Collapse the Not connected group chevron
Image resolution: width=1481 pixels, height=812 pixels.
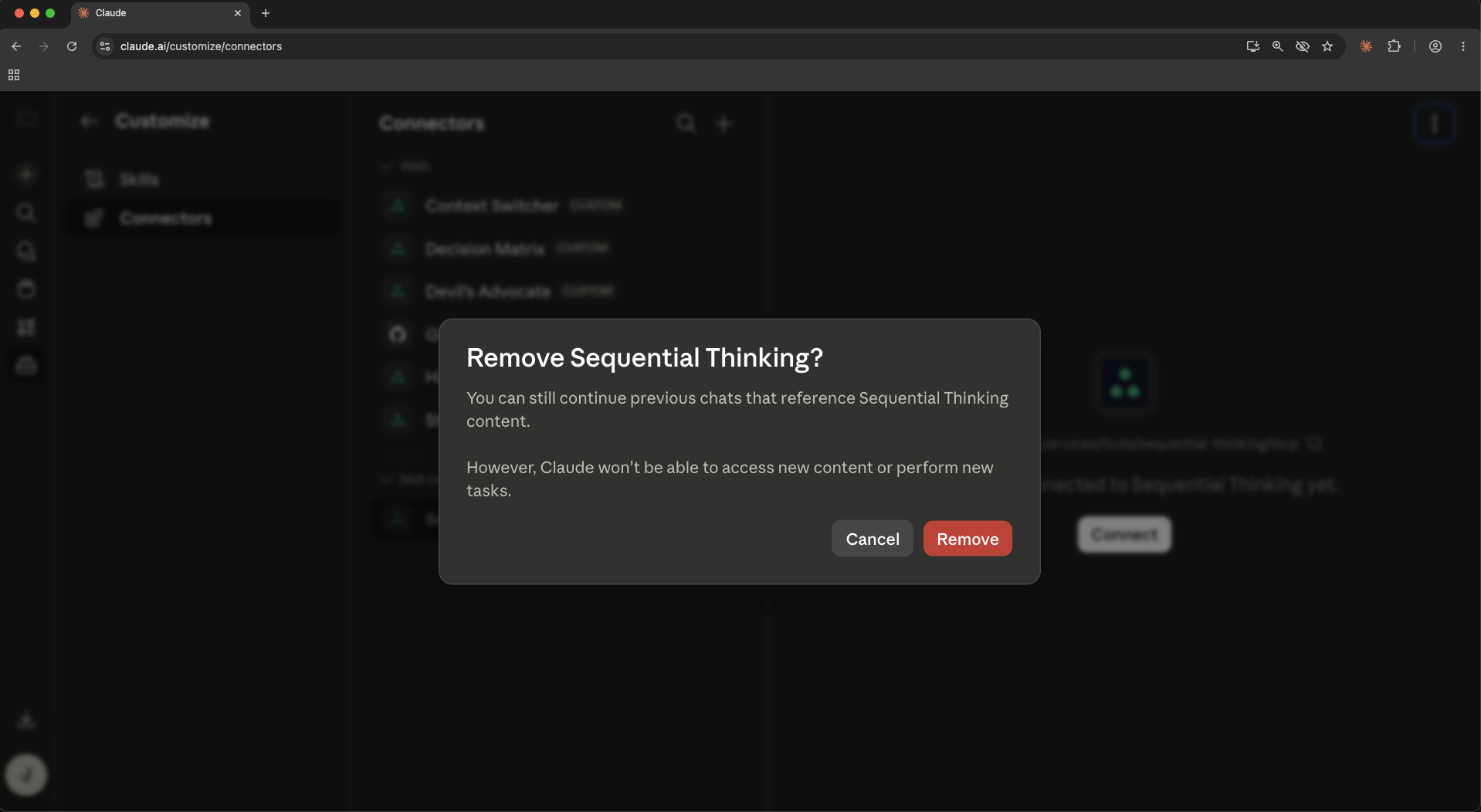386,479
